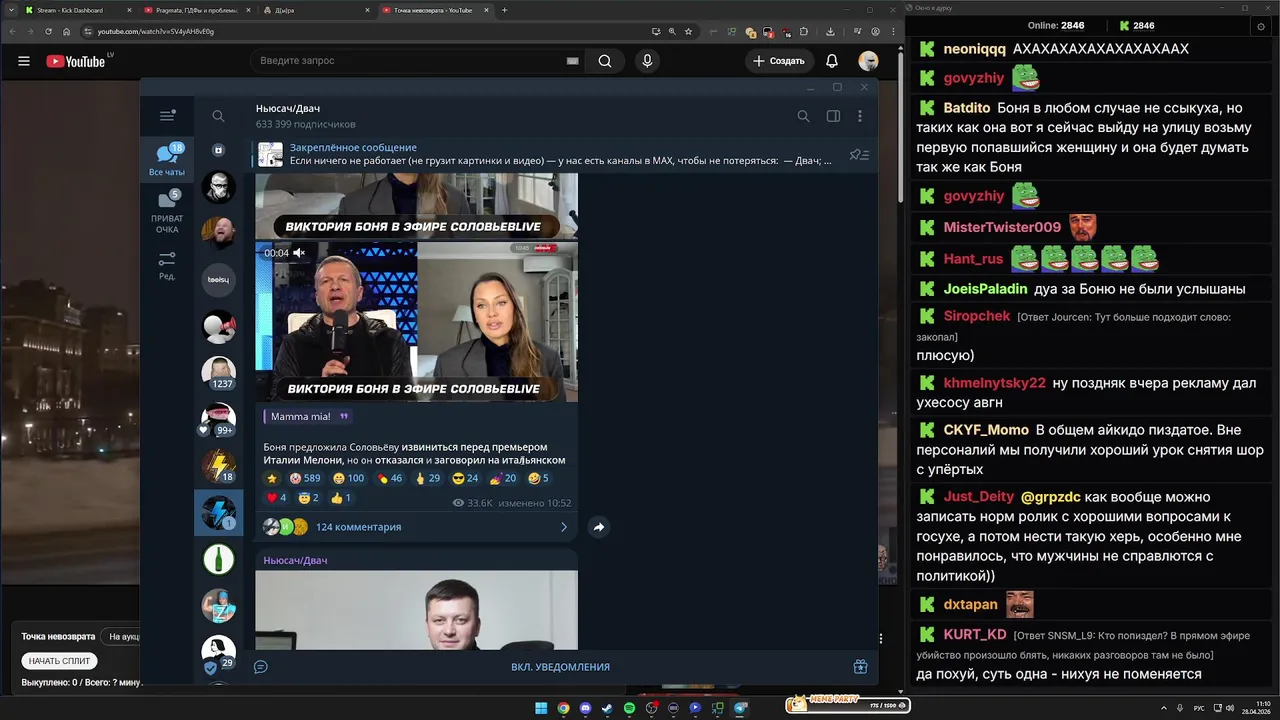
Task: Open the star paid reaction
Action: (x=271, y=478)
